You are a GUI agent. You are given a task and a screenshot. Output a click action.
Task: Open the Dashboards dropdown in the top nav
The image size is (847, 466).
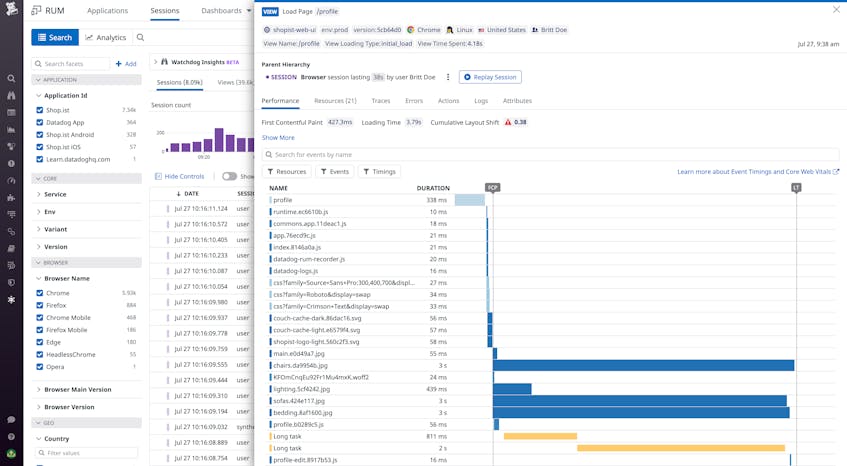pyautogui.click(x=226, y=11)
